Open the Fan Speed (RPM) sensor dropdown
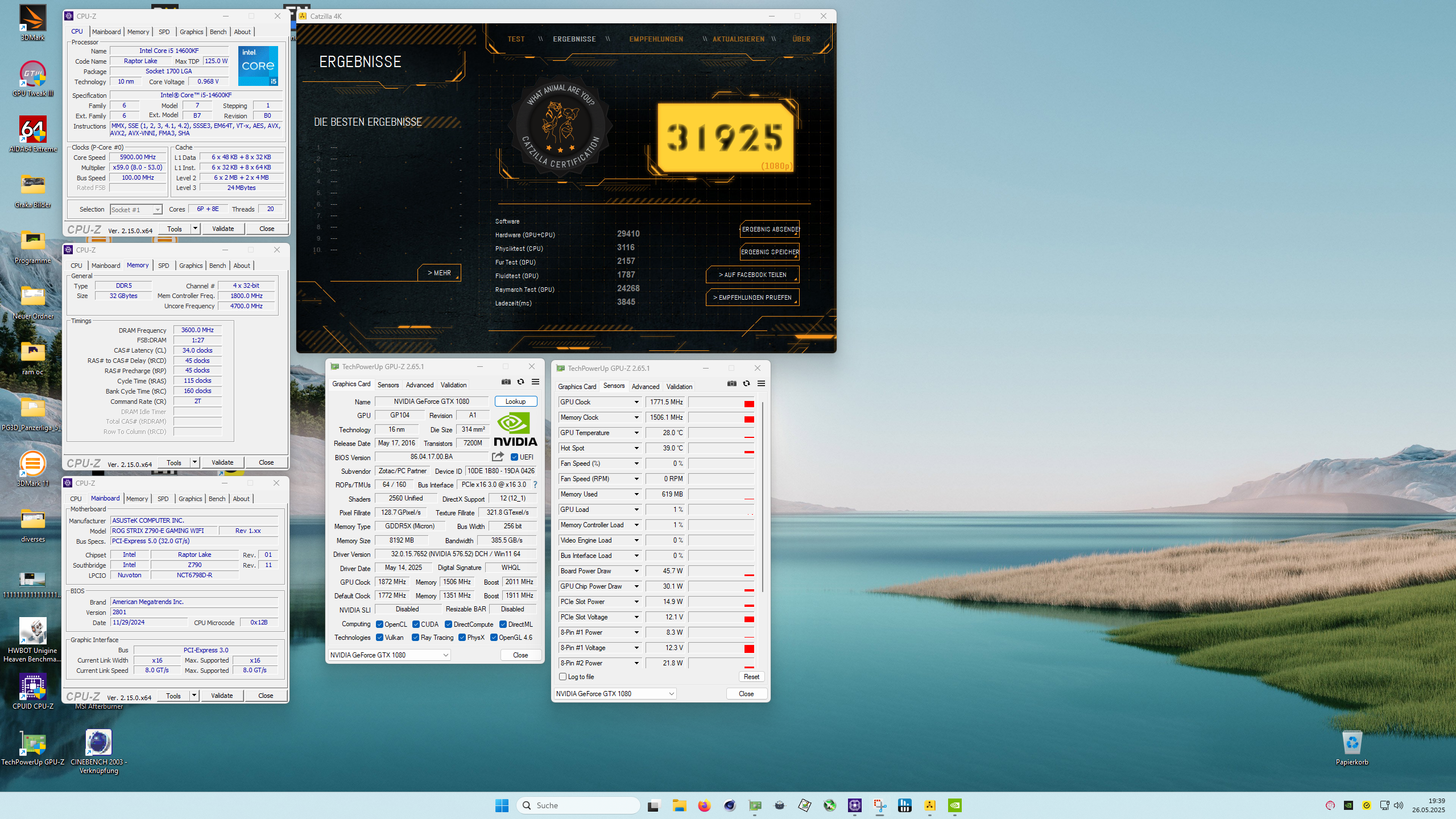Screen dimensions: 1456x819 (x=636, y=479)
